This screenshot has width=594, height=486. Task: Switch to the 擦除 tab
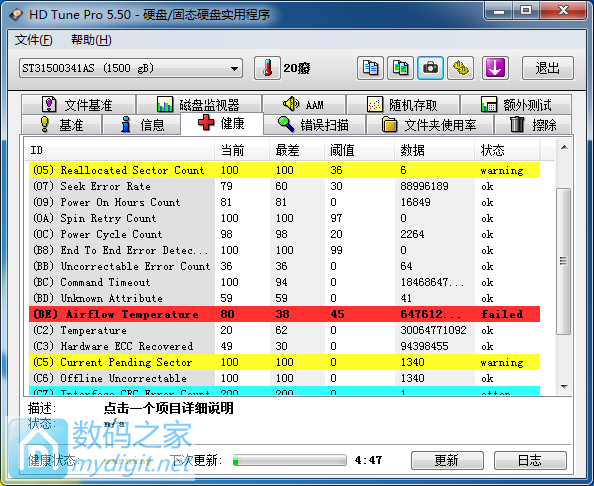533,124
